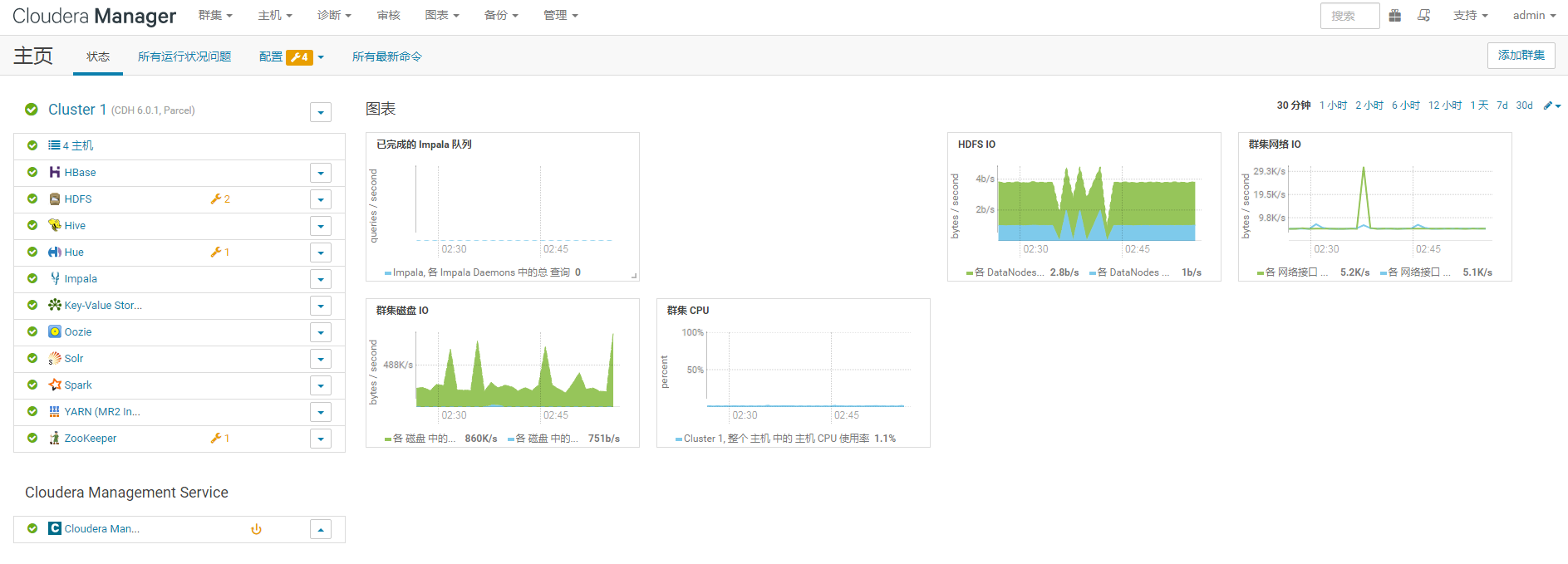The width and height of the screenshot is (1568, 564).
Task: Select the 1 天 time range
Action: point(1479,105)
